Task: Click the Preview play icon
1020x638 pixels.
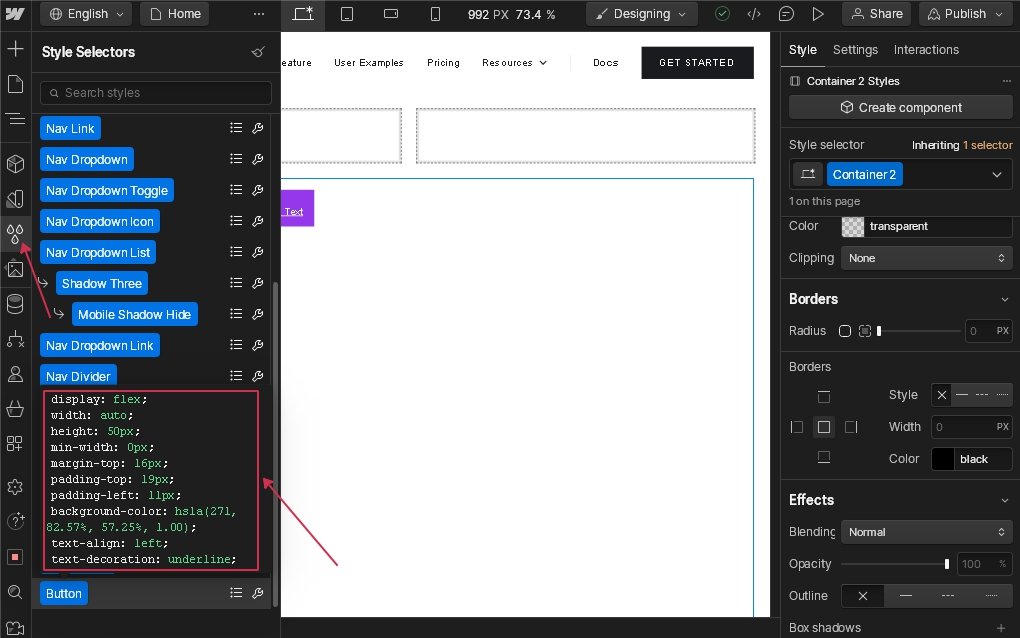Action: pyautogui.click(x=818, y=14)
